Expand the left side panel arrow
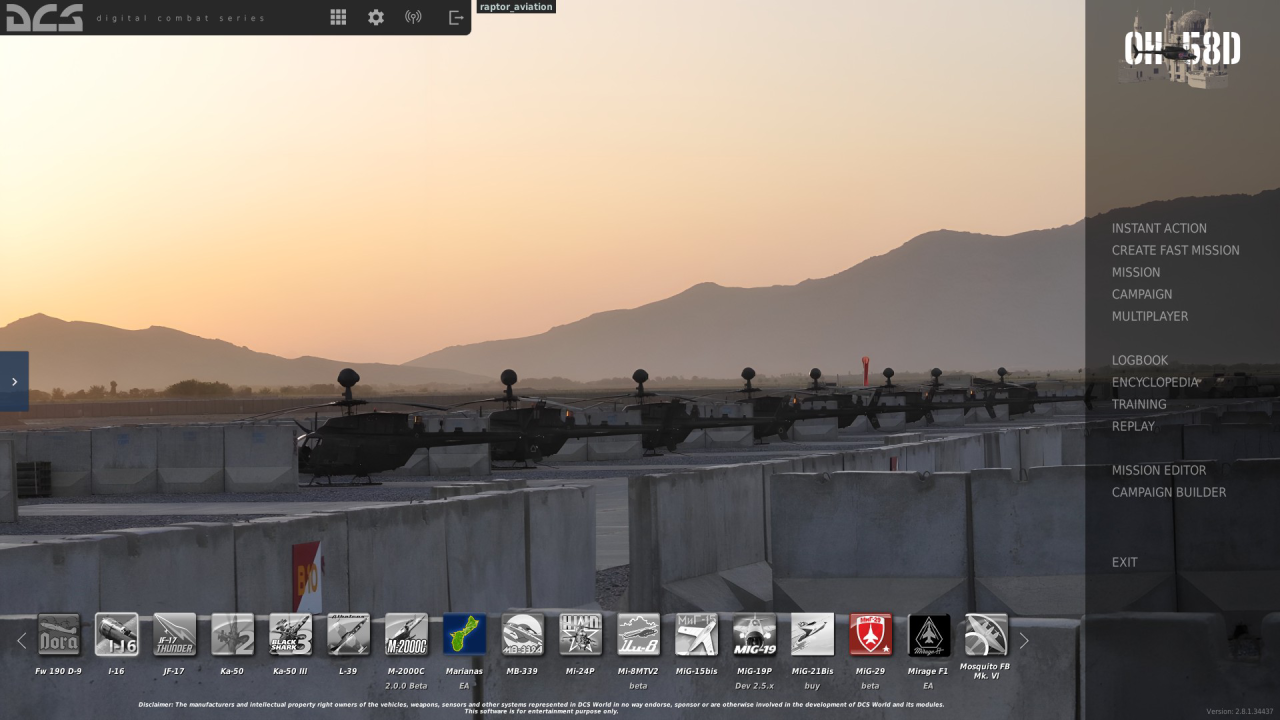 pos(14,381)
